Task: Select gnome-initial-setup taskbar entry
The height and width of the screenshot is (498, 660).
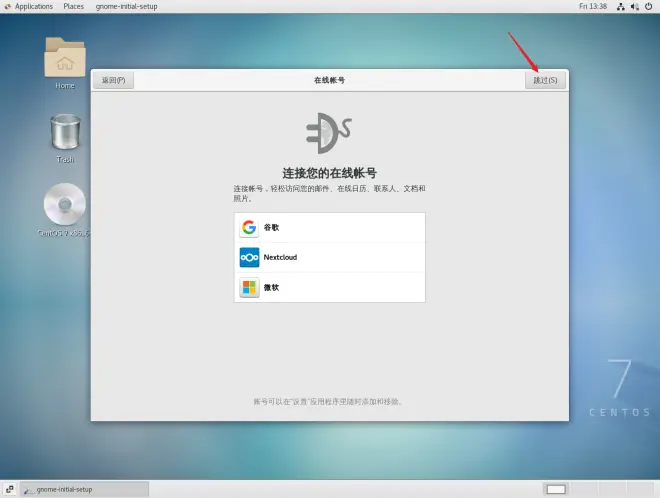Action: [x=84, y=489]
